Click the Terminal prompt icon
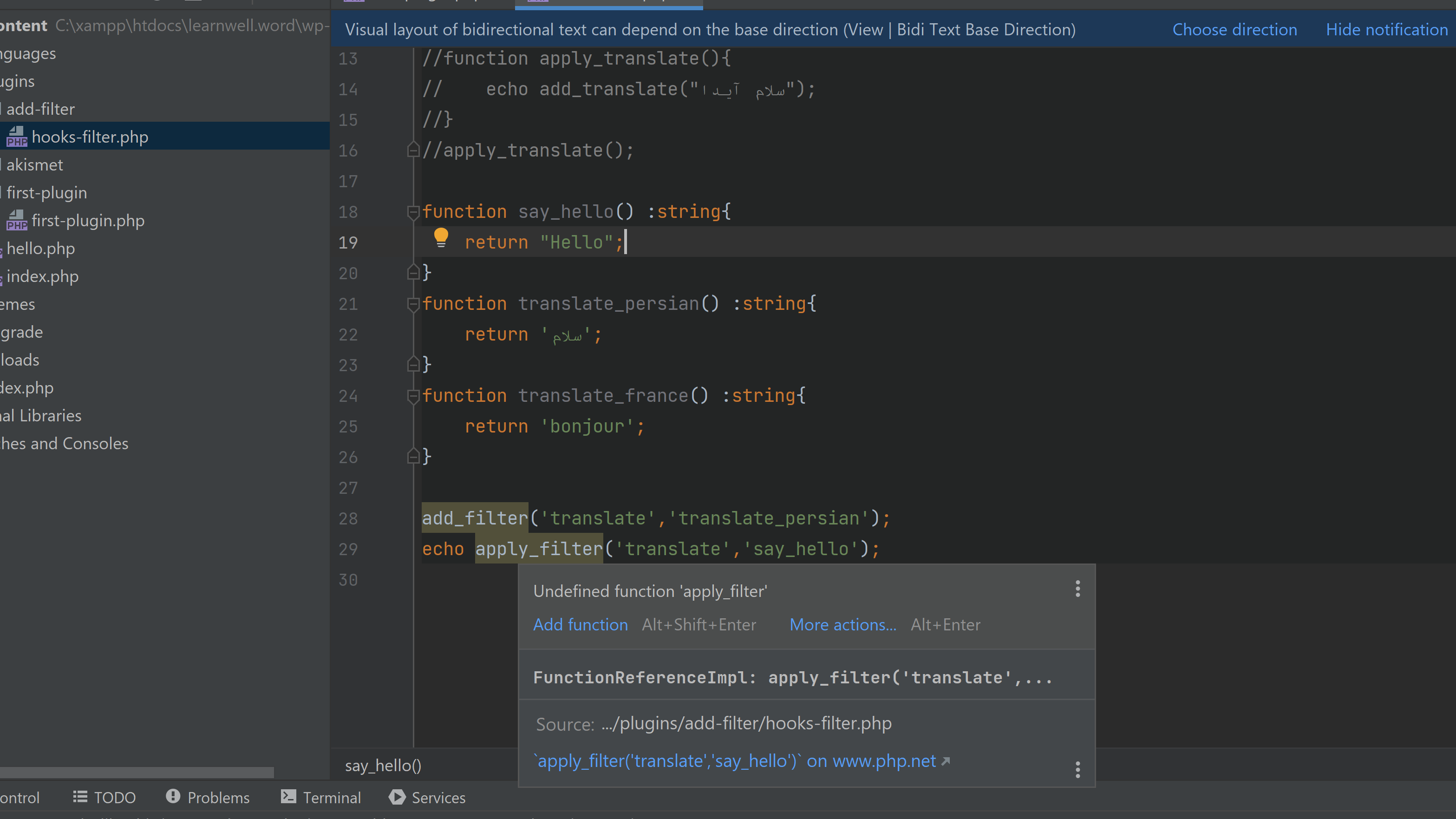The image size is (1456, 819). pos(288,797)
